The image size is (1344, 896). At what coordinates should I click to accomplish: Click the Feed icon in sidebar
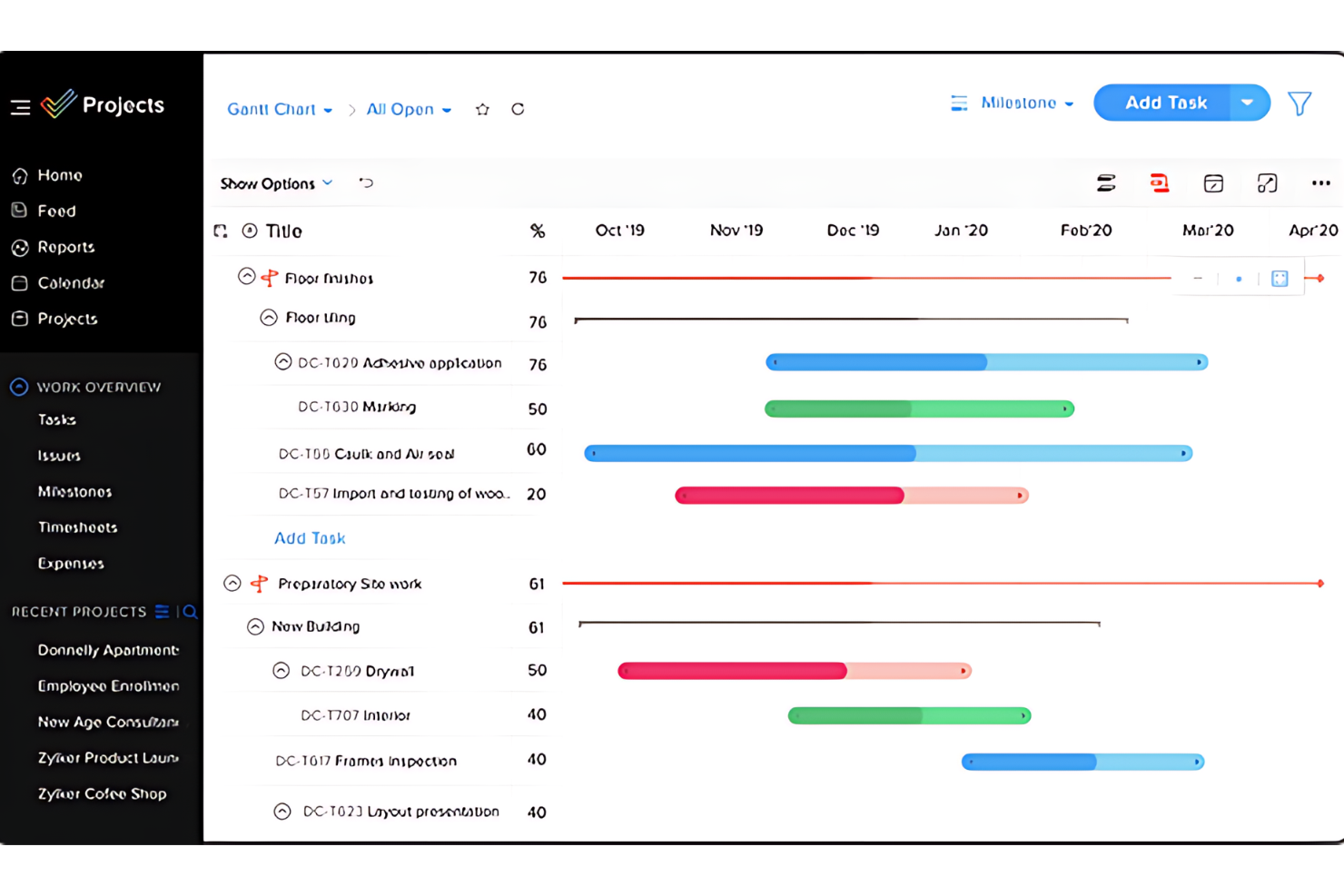pos(56,211)
